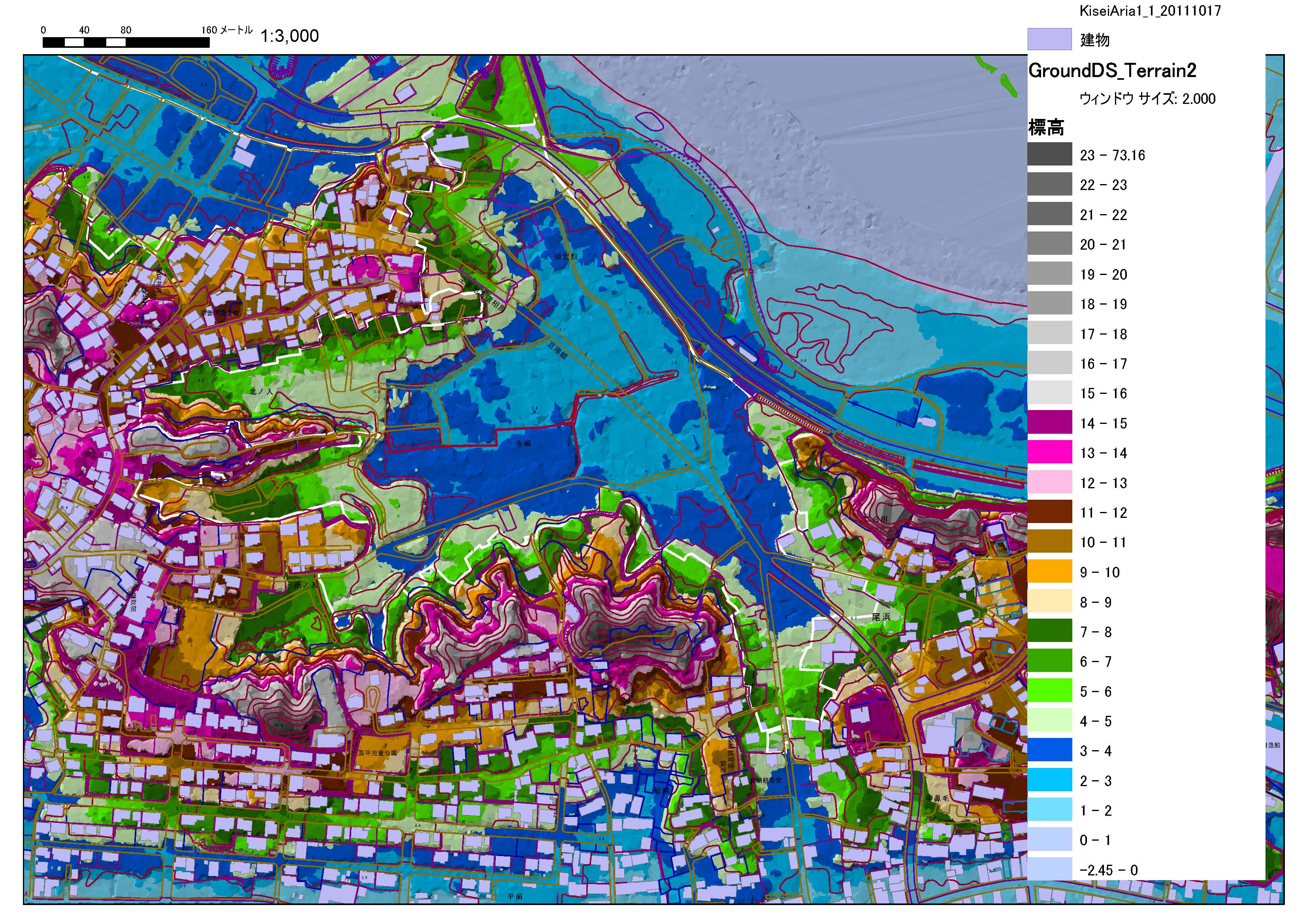The height and width of the screenshot is (924, 1307).
Task: Click the cyan 2 - 3 elevation swatch
Action: tap(1049, 780)
